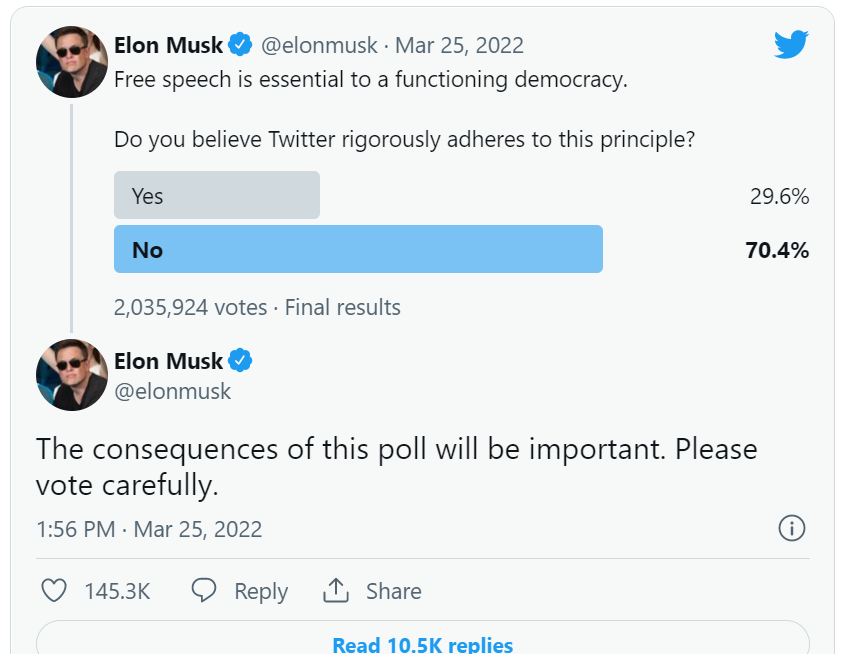865x654 pixels.
Task: Click Elon Musk's avatar on the lower tweet
Action: pyautogui.click(x=72, y=375)
